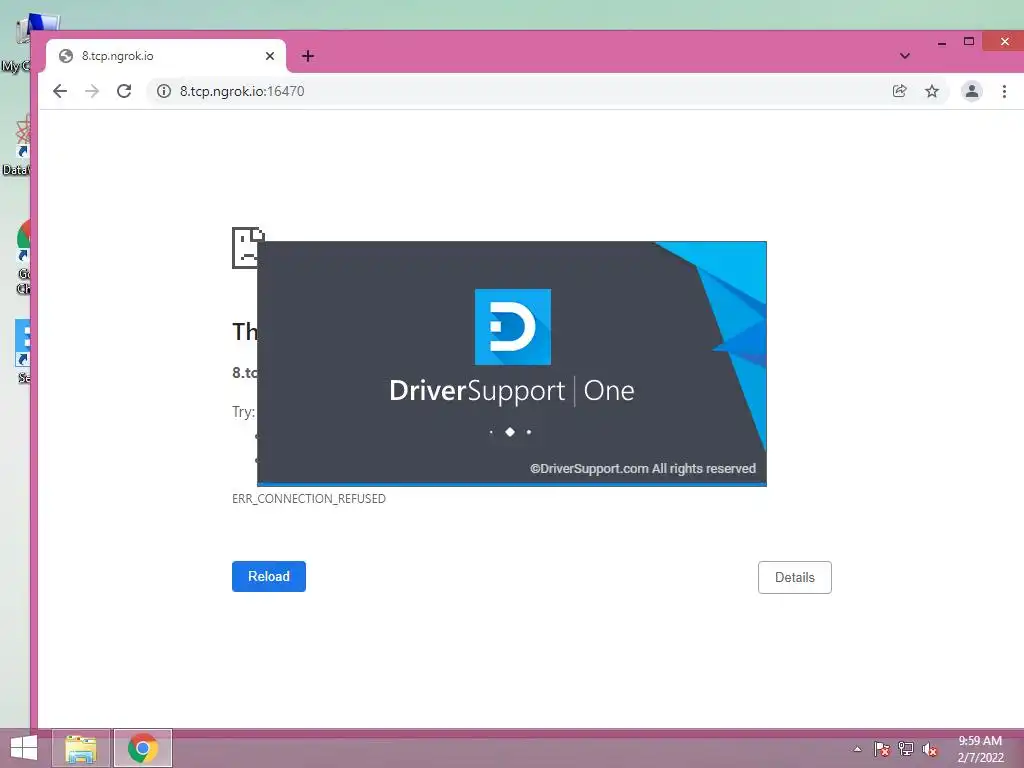Close the Chrome window

coord(1004,42)
